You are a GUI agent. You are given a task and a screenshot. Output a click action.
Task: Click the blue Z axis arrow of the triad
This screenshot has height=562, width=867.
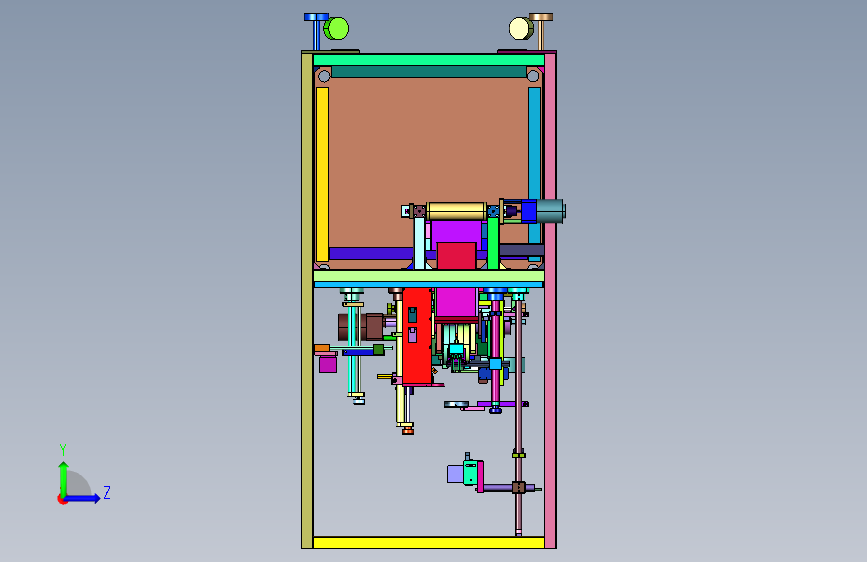coord(83,498)
